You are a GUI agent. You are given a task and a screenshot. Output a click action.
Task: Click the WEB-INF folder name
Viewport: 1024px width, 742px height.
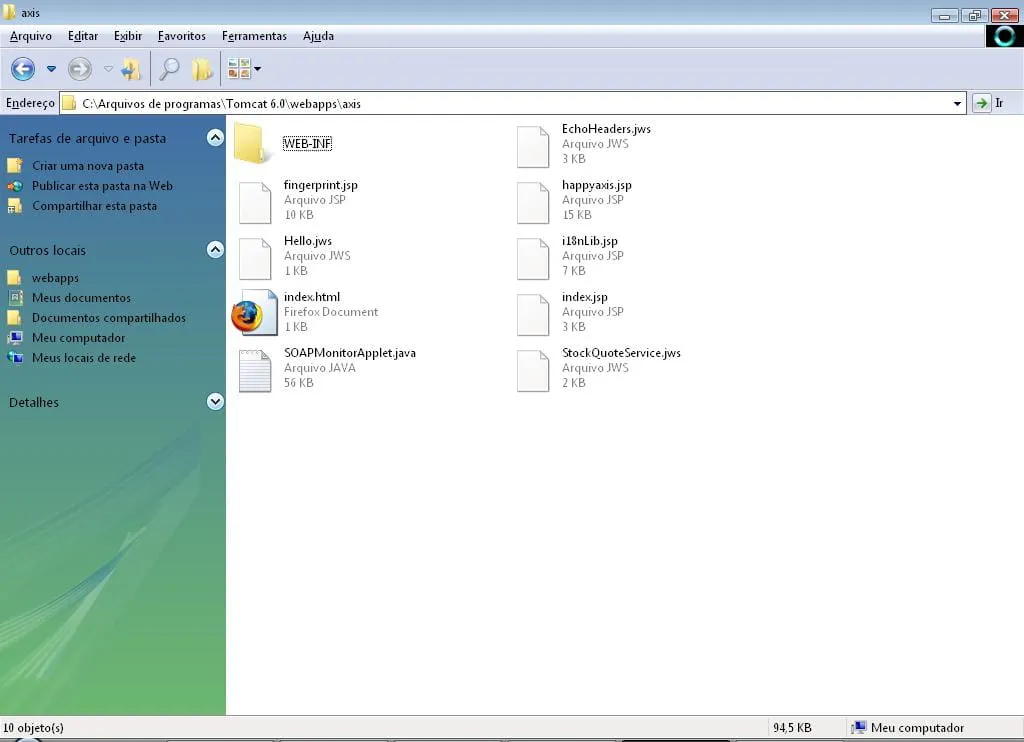pos(308,143)
